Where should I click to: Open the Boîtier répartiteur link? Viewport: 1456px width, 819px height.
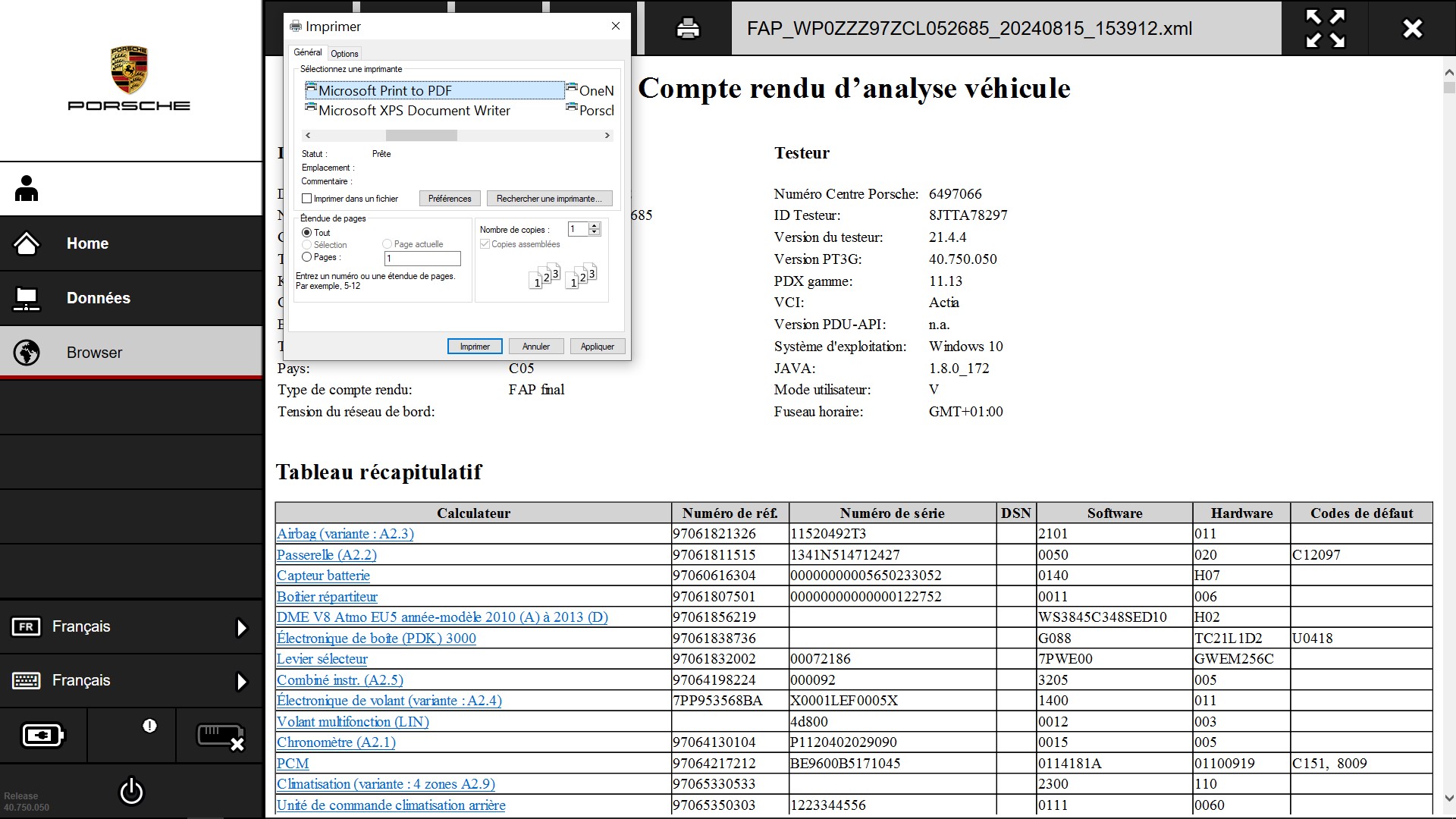(x=327, y=597)
